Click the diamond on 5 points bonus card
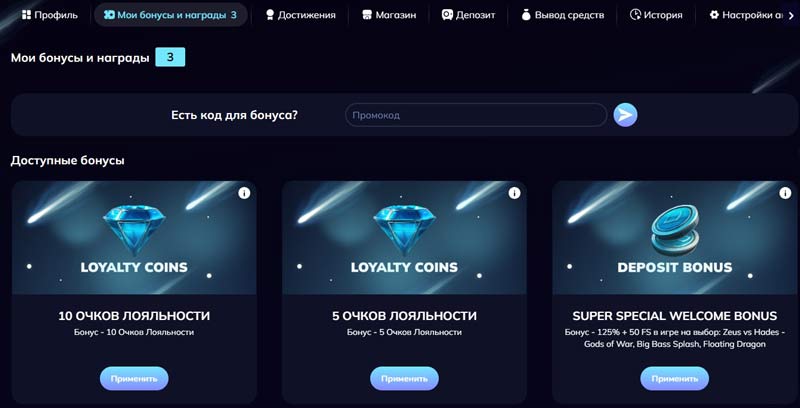800x408 pixels. pos(404,229)
